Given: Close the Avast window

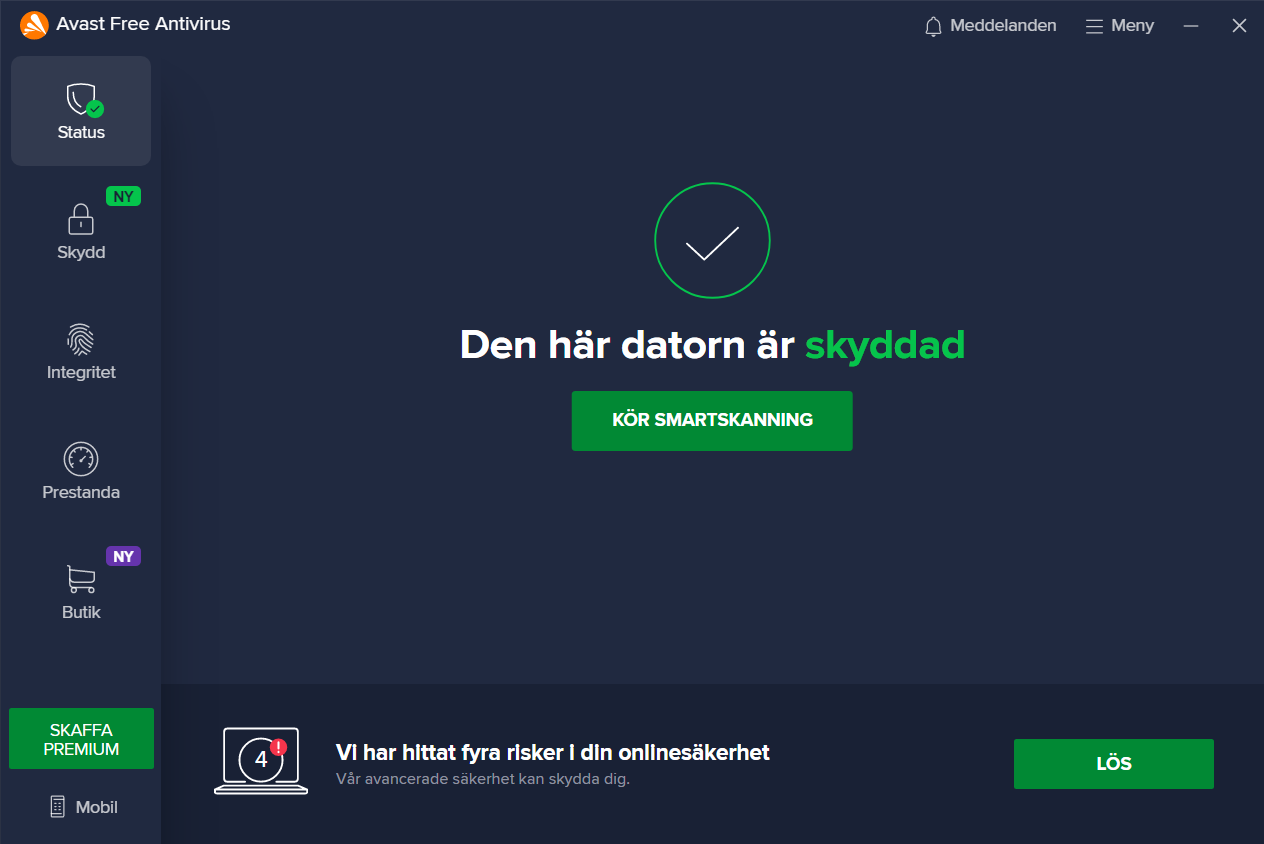Looking at the screenshot, I should tap(1239, 26).
